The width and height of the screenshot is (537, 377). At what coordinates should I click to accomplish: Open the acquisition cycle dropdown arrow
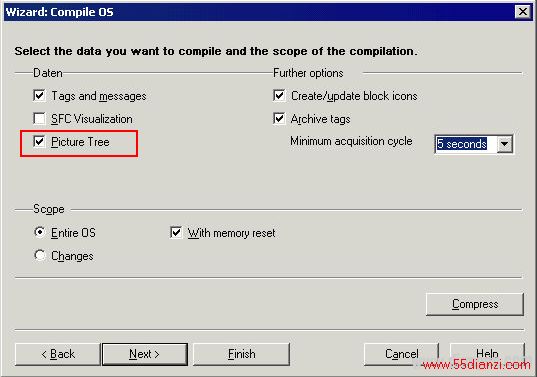point(504,144)
